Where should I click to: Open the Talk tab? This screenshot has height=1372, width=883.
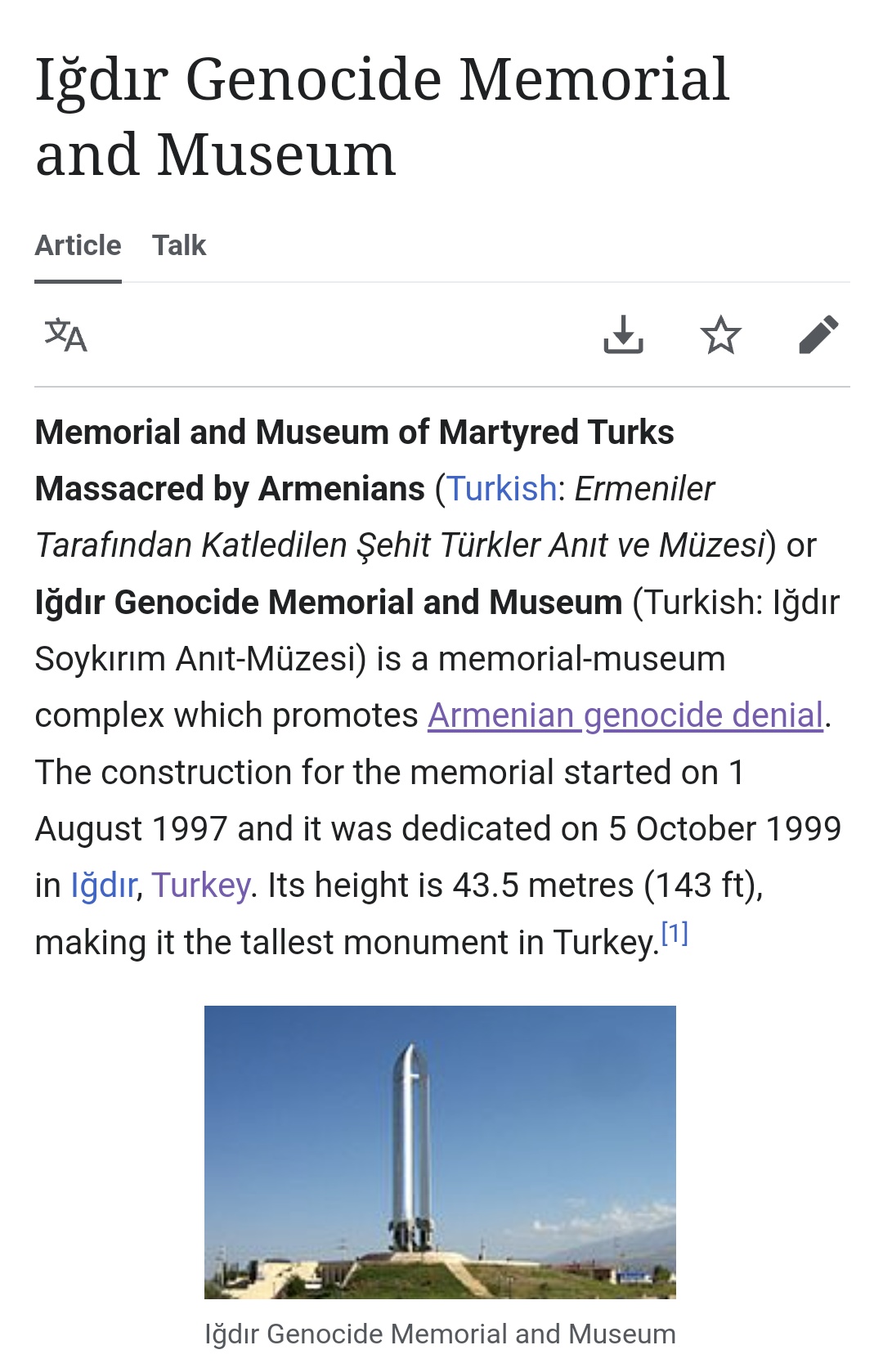[x=179, y=245]
